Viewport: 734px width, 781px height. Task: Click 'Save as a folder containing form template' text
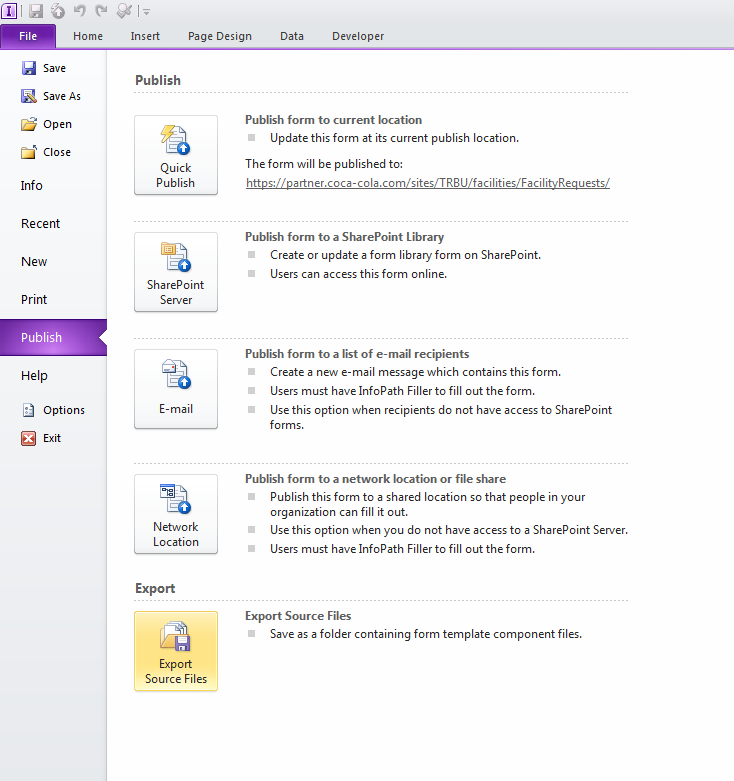point(426,634)
